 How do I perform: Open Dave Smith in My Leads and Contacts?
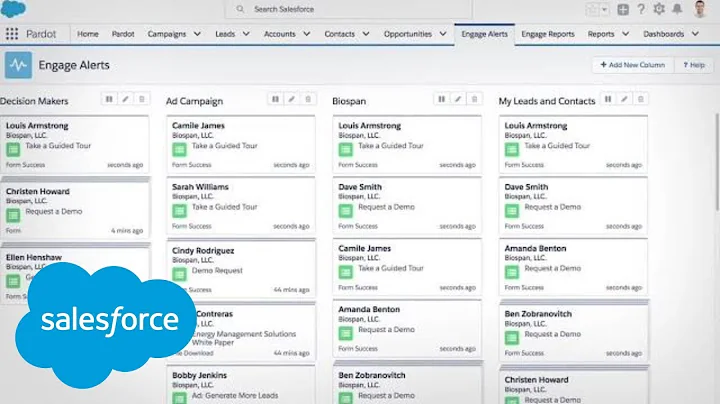coord(526,187)
